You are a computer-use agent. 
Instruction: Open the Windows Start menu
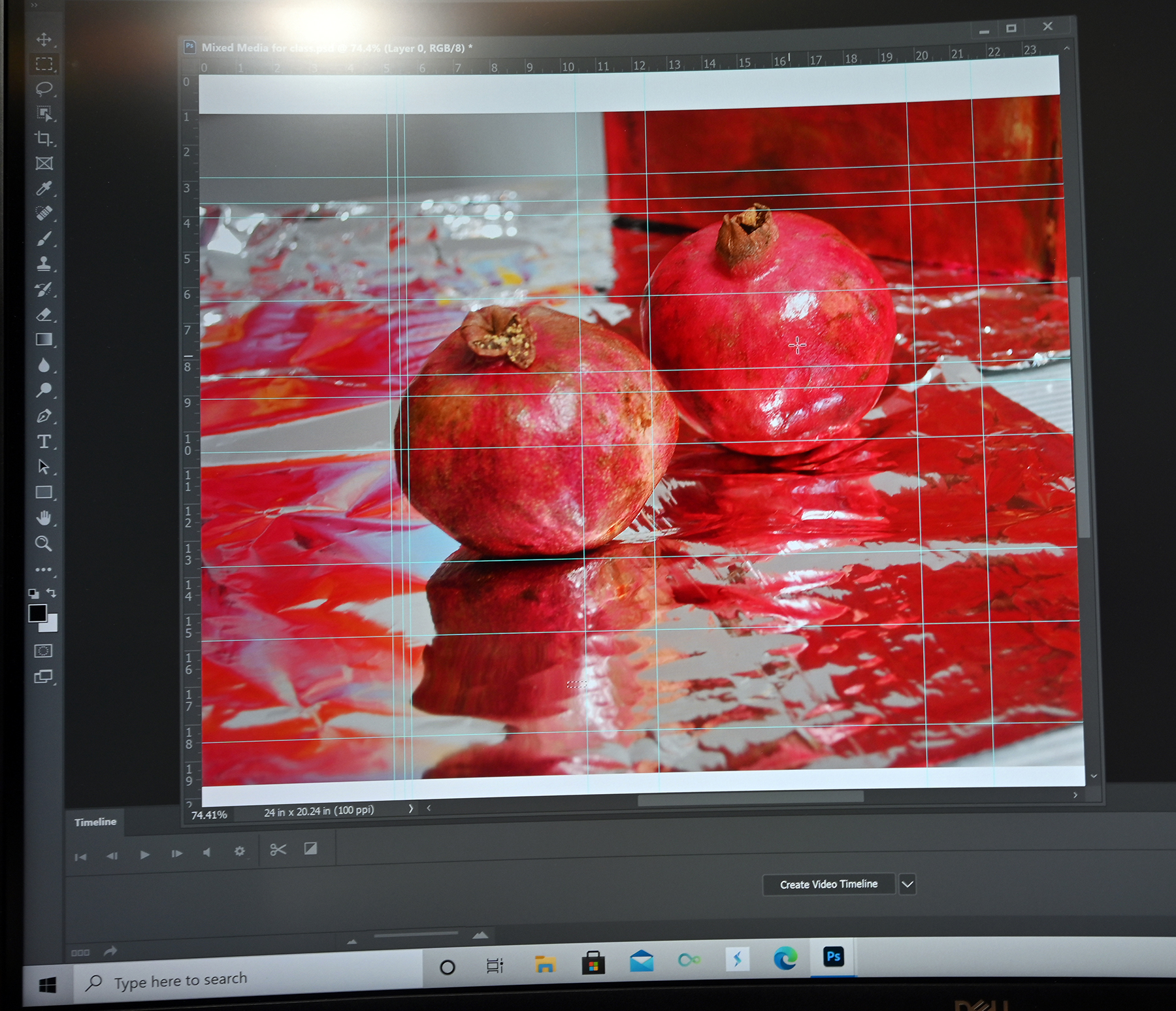point(47,986)
